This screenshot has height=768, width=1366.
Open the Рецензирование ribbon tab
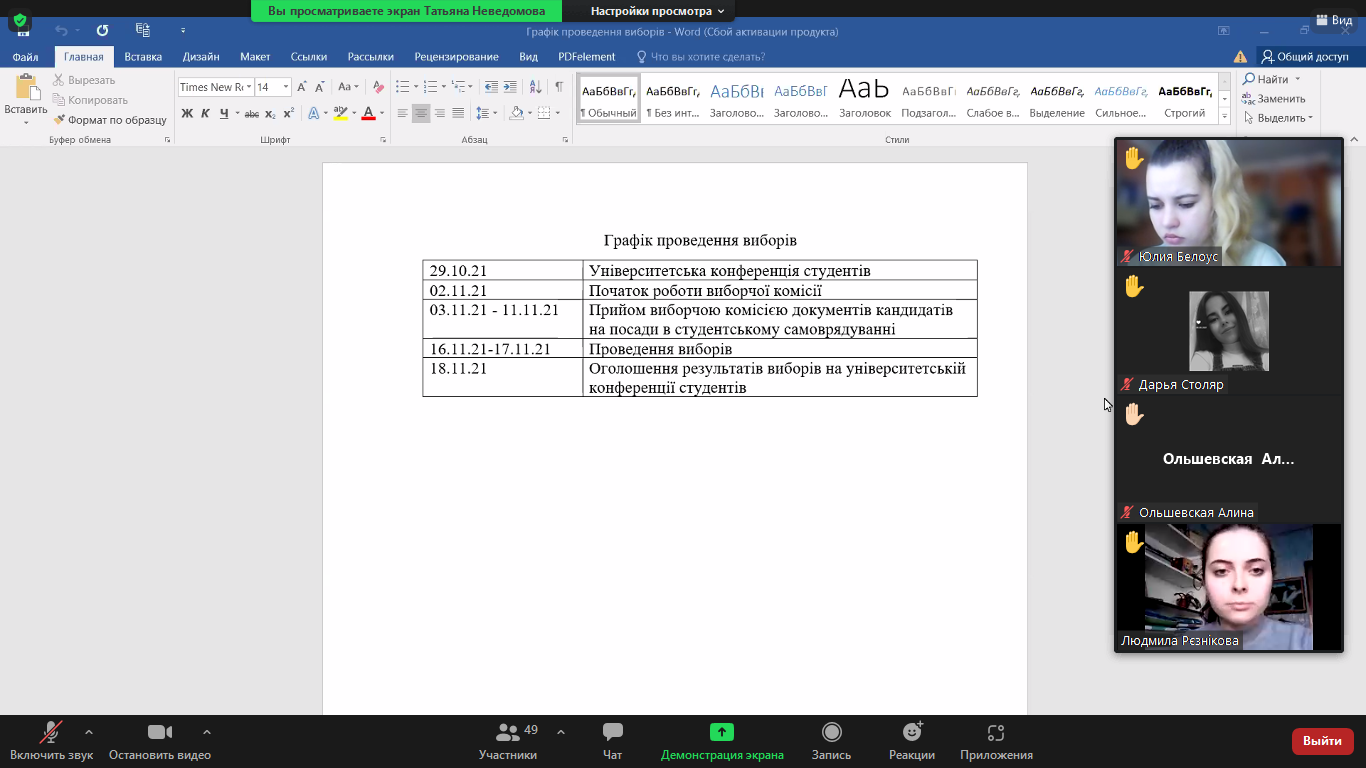click(x=456, y=57)
